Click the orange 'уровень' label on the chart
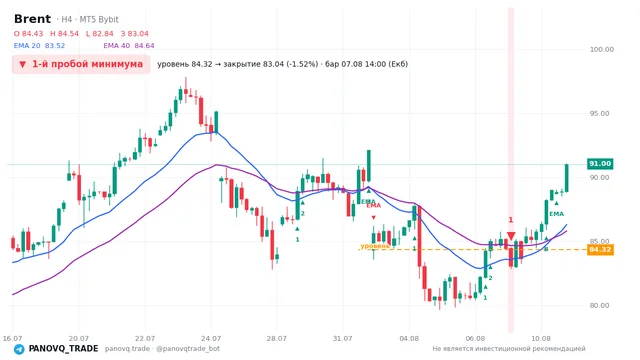 [x=375, y=246]
